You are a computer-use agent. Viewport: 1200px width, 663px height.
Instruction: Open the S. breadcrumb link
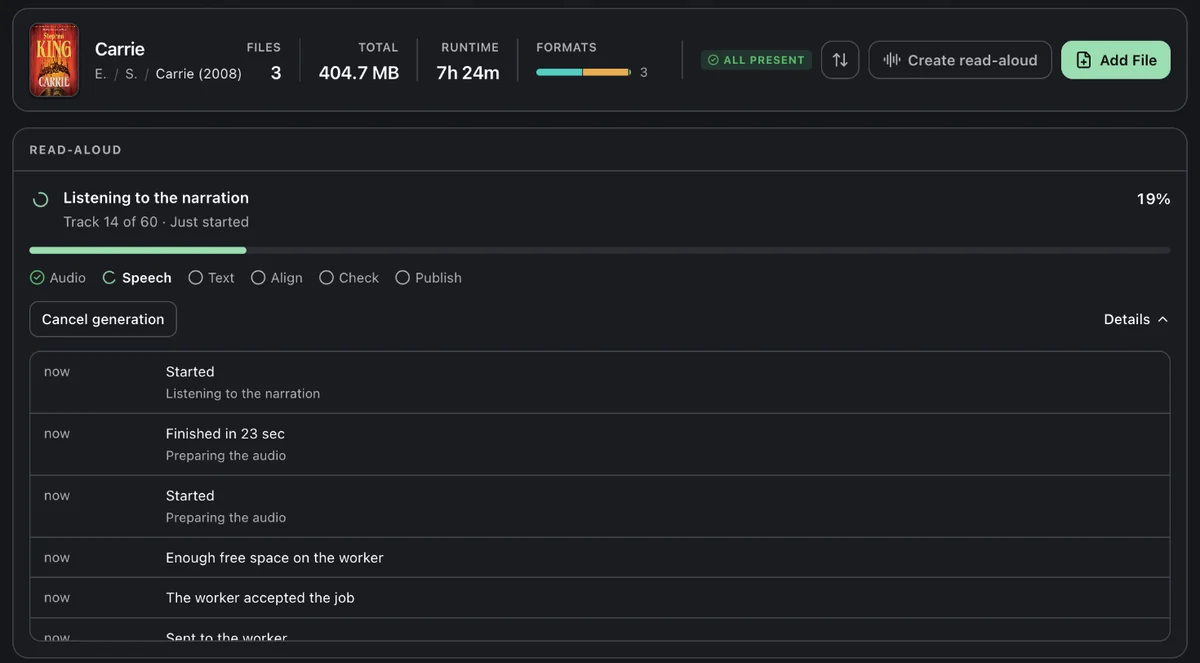click(131, 74)
